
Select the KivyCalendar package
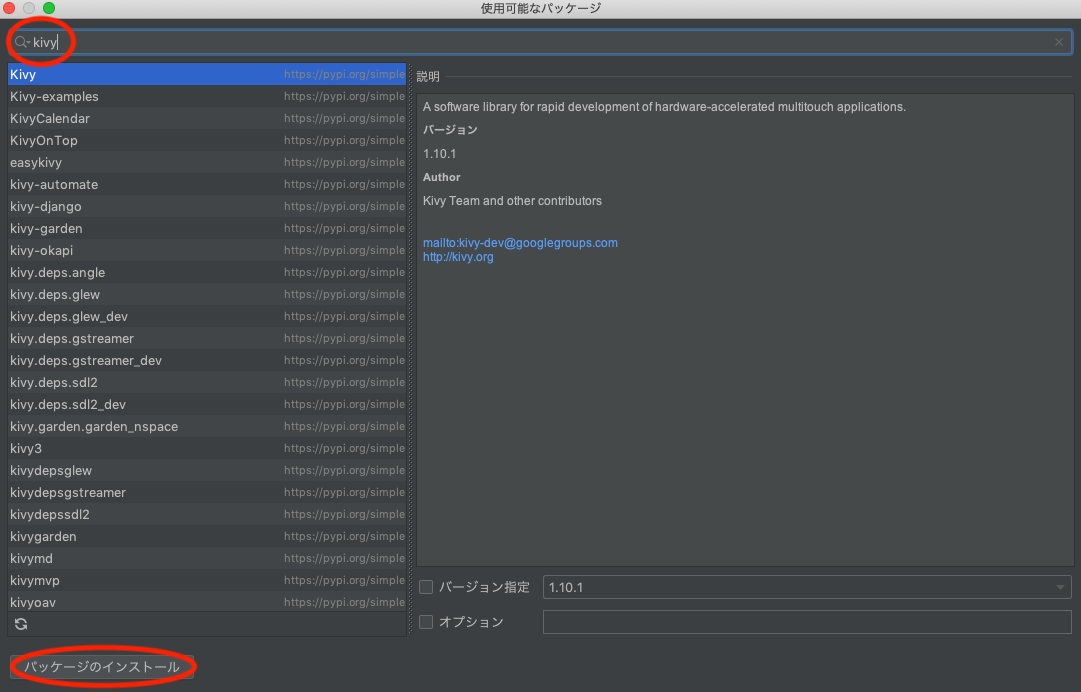[207, 119]
